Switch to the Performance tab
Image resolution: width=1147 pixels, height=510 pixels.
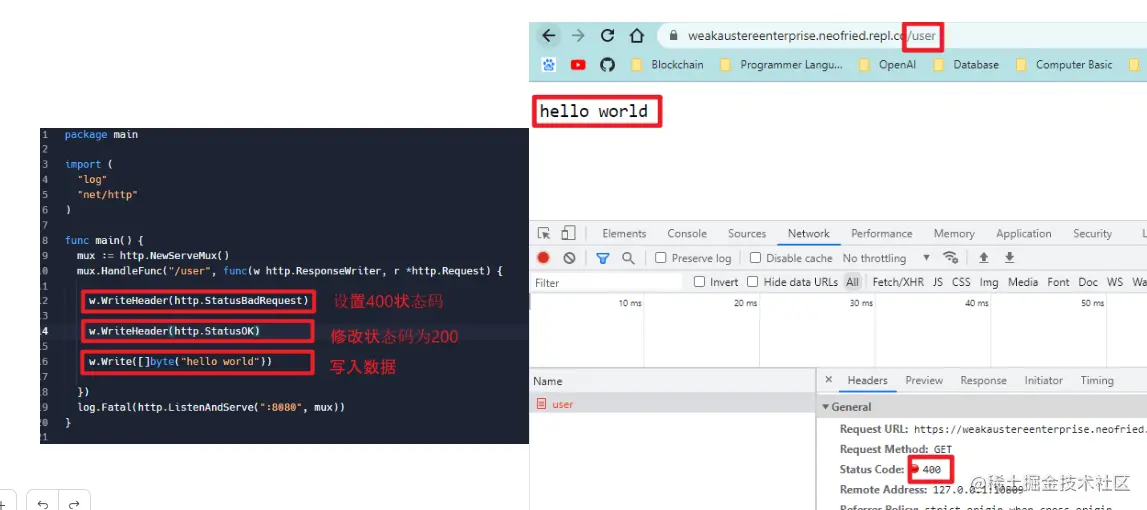click(x=881, y=233)
